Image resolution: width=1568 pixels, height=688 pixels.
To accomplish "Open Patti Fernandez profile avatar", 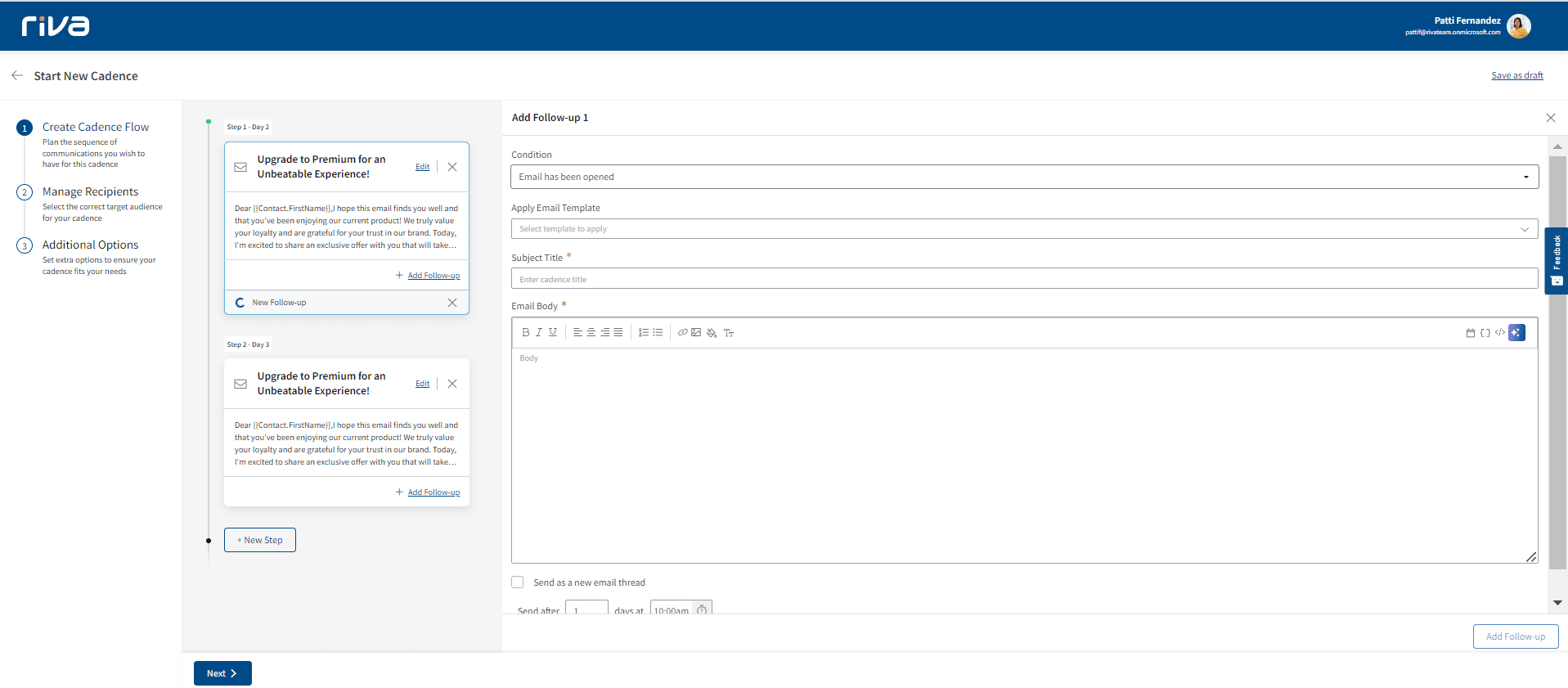I will tap(1519, 26).
